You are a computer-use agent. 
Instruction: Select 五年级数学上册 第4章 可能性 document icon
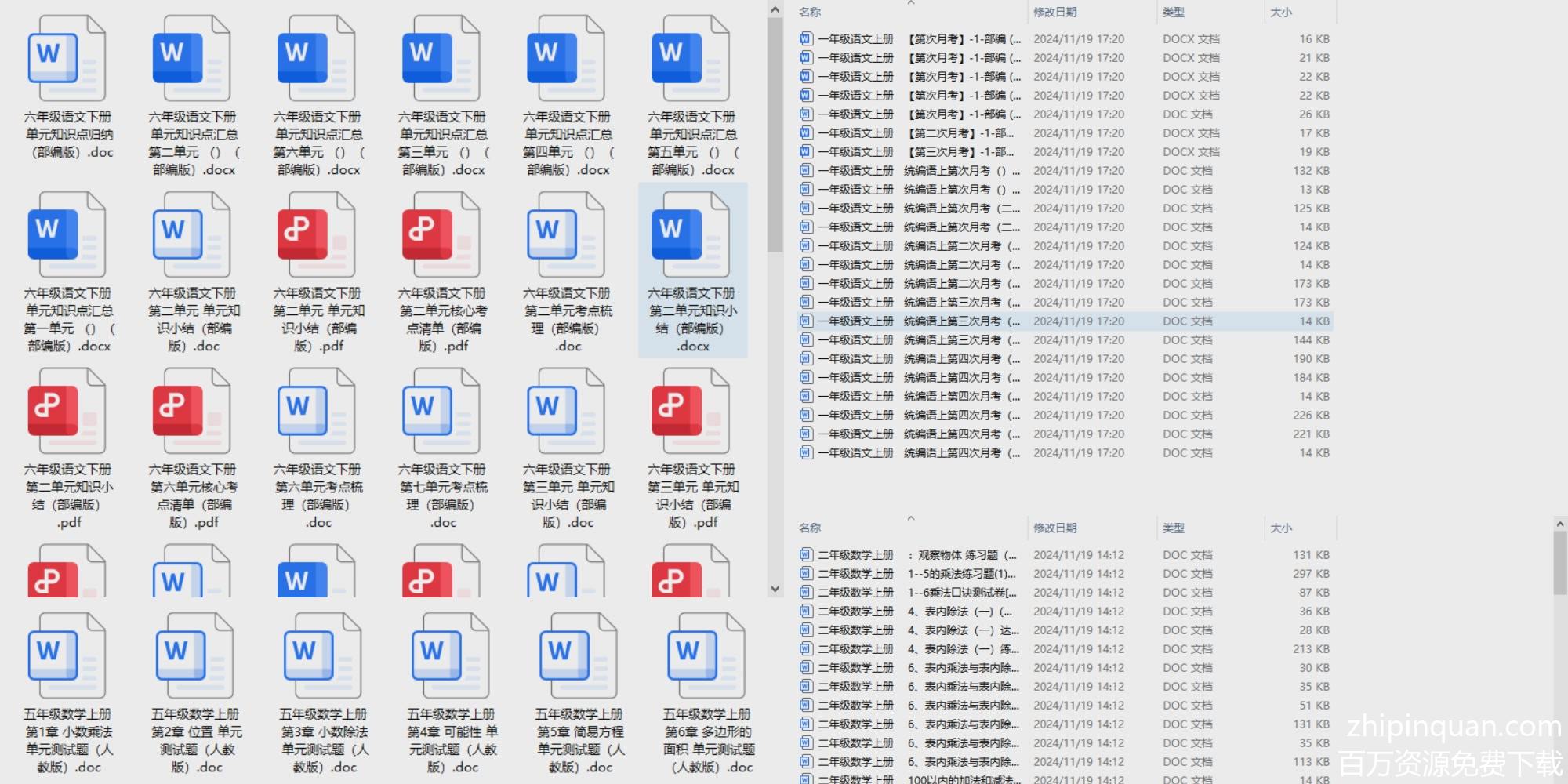[x=451, y=656]
